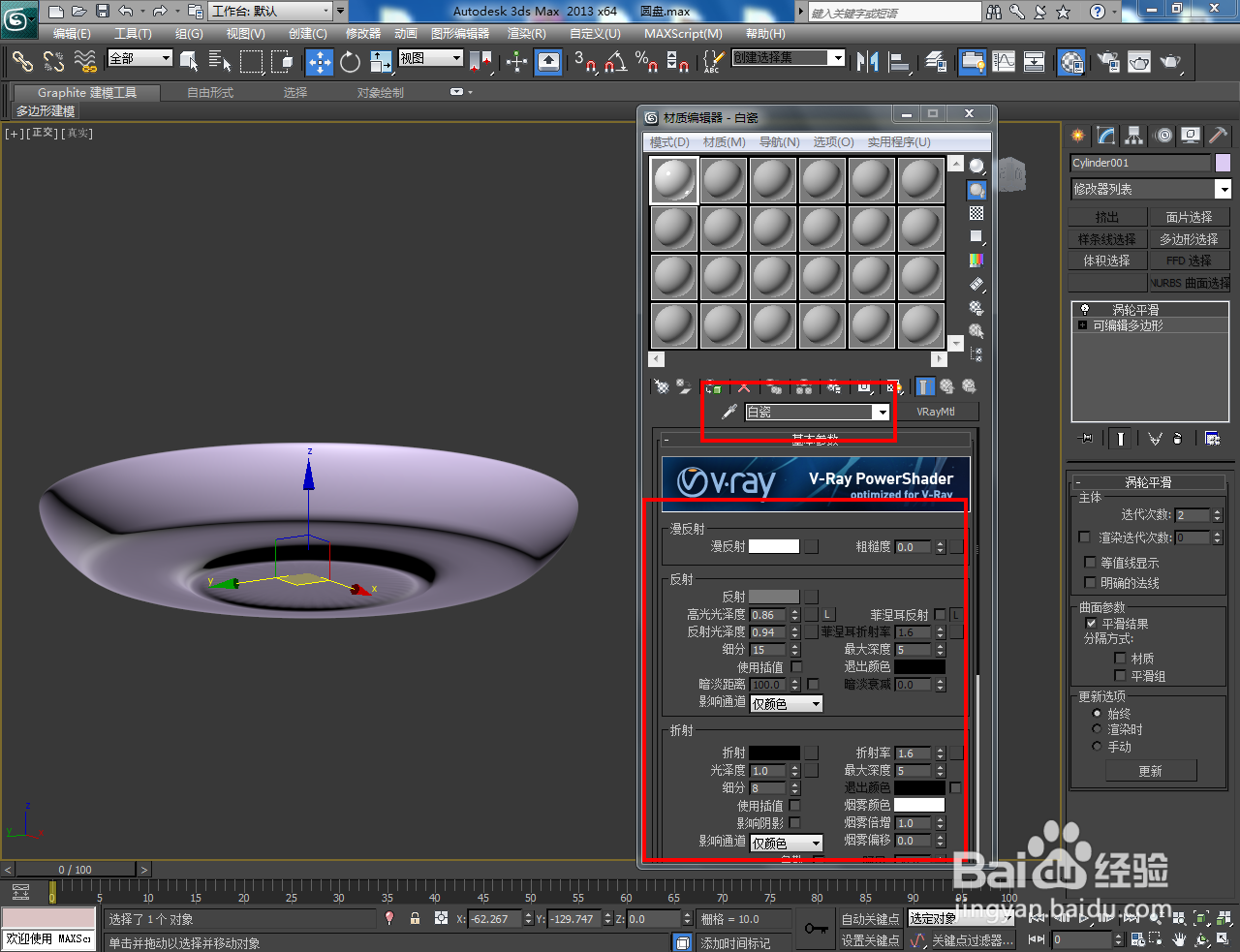
Task: Click Go to Parent icon
Action: click(x=946, y=386)
